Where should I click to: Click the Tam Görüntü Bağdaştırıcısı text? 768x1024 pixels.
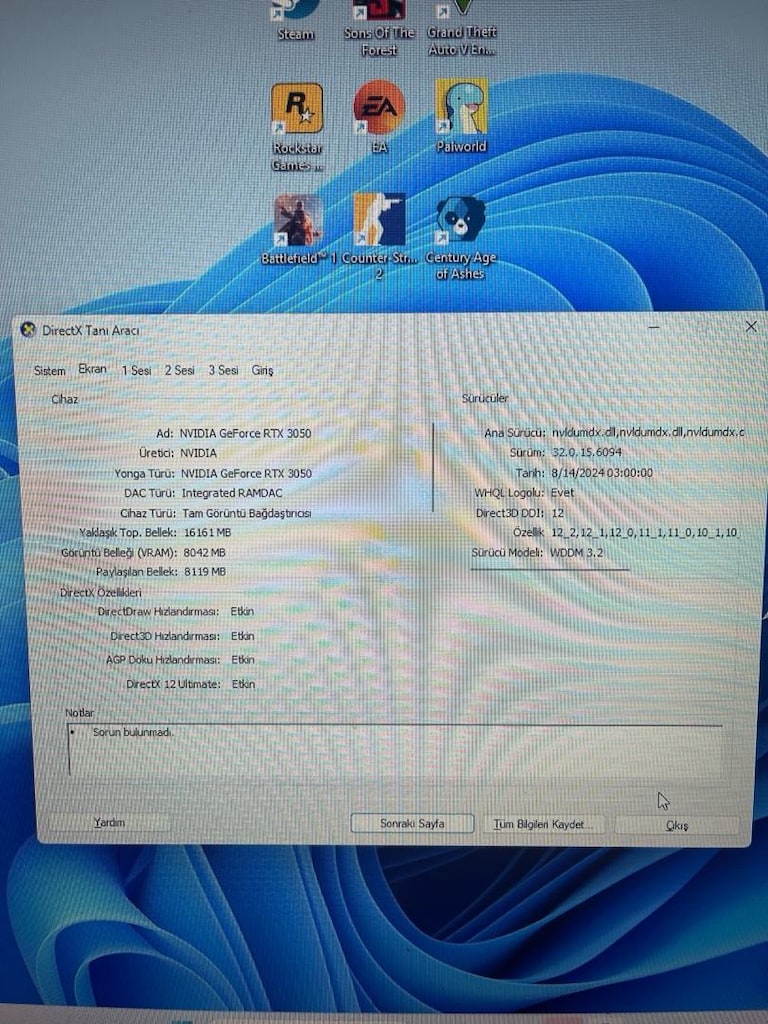247,513
